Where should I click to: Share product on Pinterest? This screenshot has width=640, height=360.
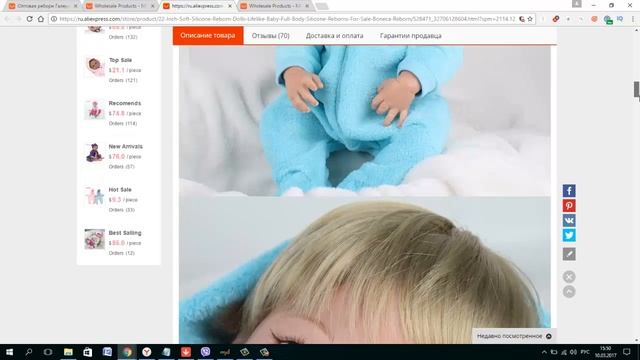[x=569, y=205]
